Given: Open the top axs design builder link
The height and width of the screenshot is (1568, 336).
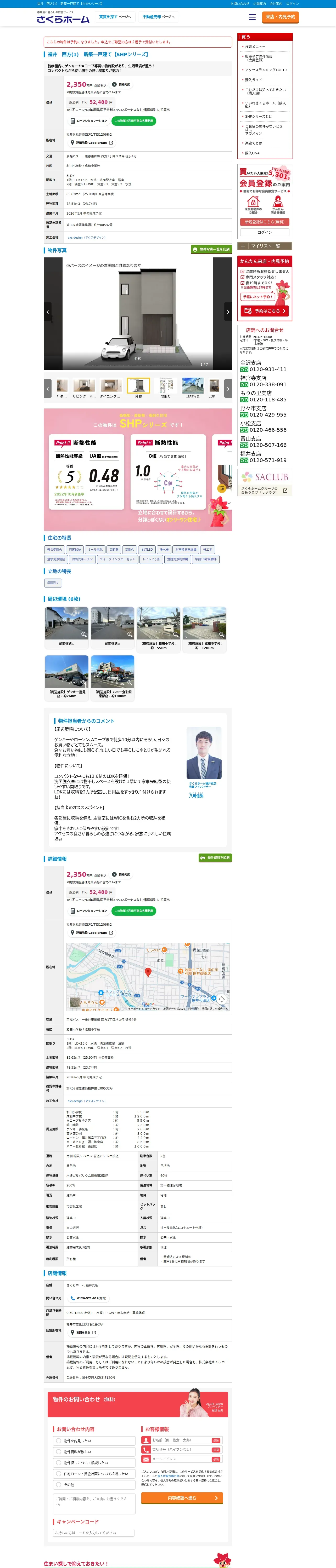Looking at the screenshot, I should click(87, 237).
